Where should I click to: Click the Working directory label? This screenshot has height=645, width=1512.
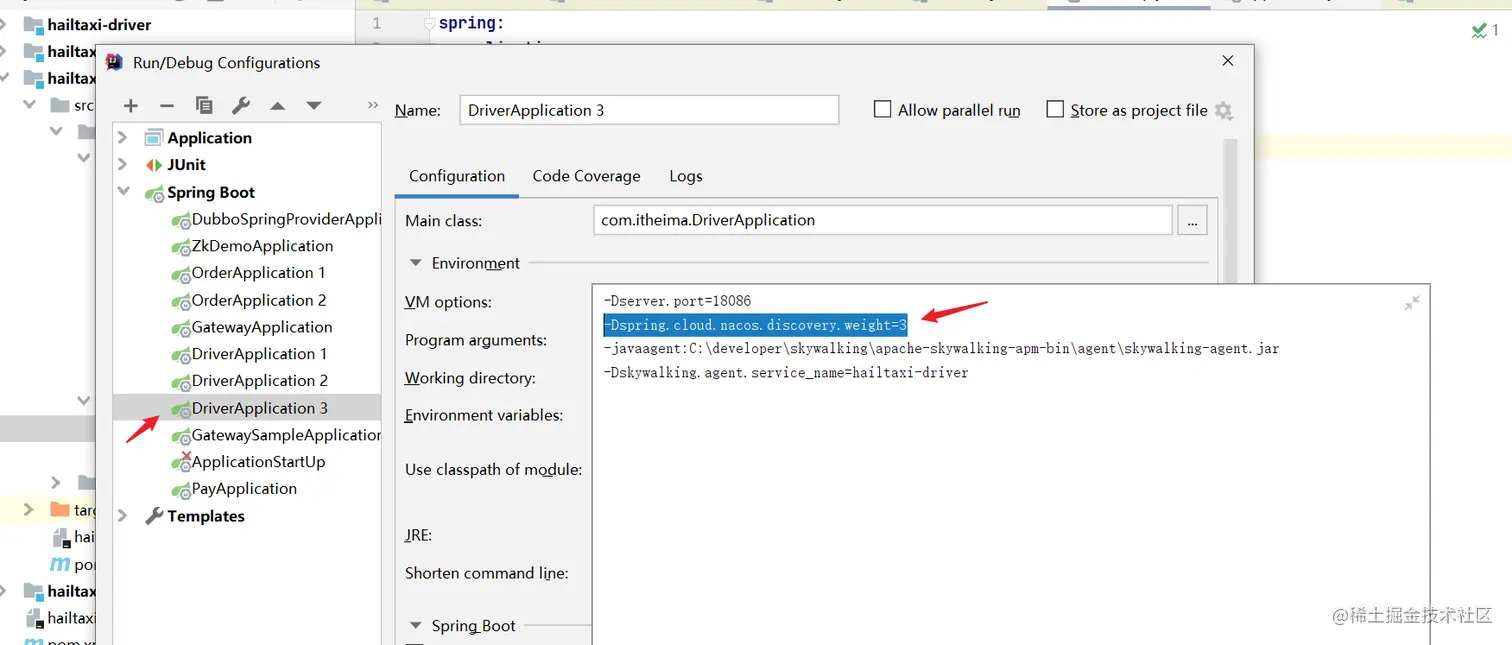[x=470, y=378]
